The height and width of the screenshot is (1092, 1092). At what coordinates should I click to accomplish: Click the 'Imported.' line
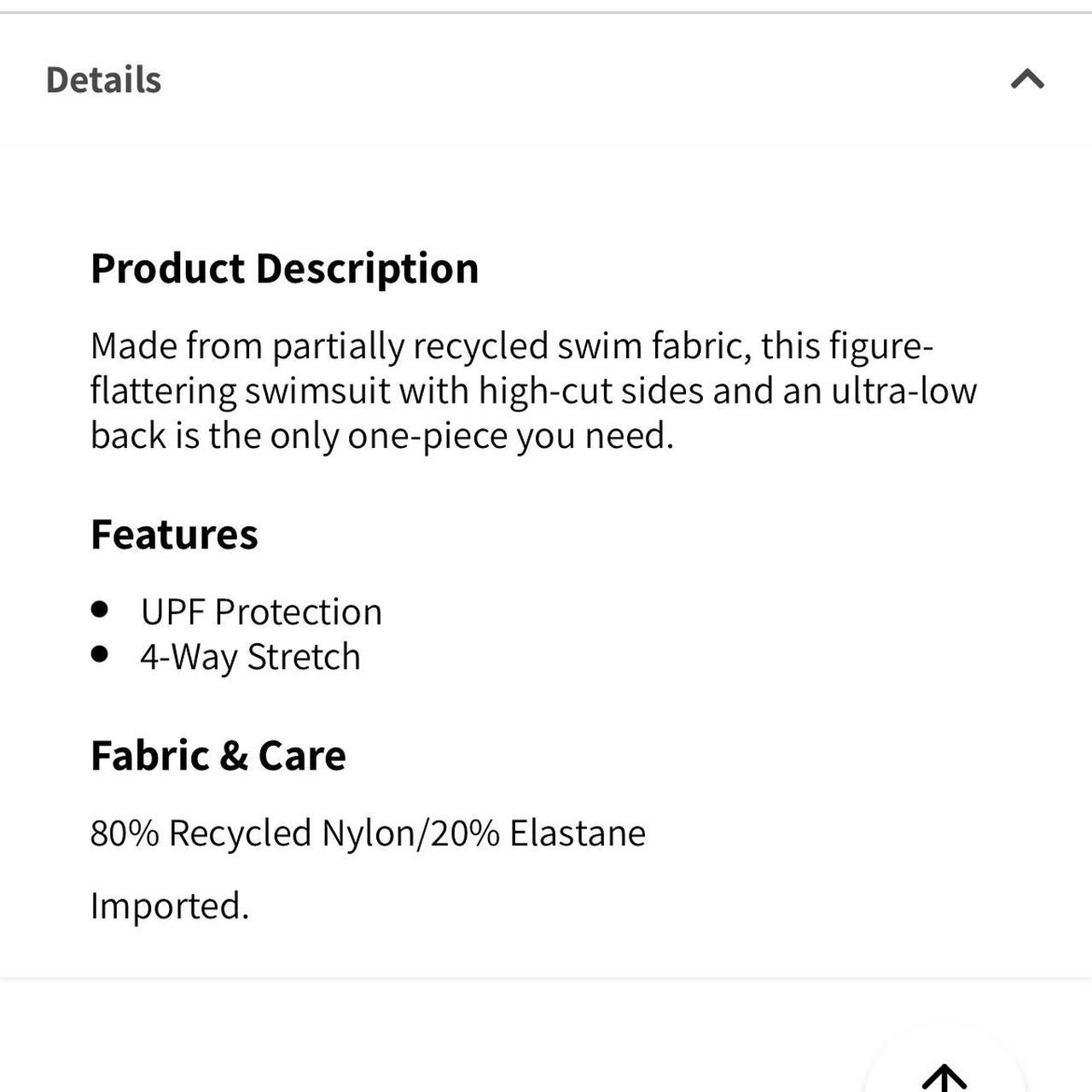170,906
